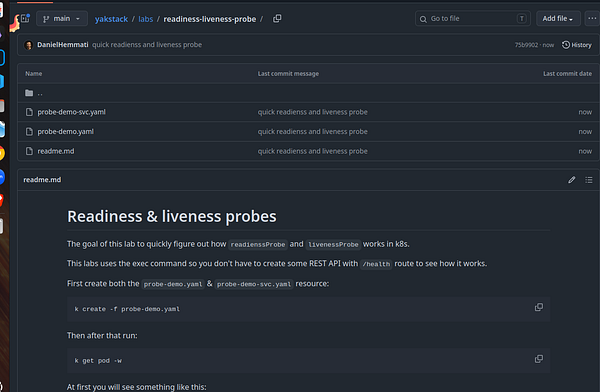Screen dimensions: 600x392
Task: Open commit message in probe-demo.yaml row
Action: 312,132
